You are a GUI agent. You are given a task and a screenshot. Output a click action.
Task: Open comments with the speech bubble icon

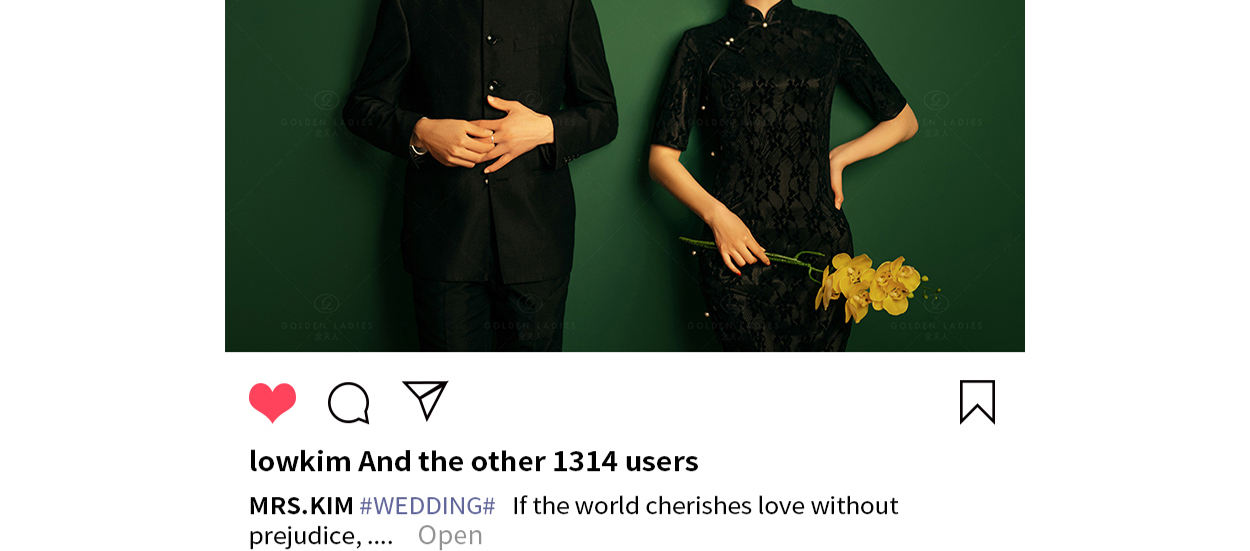[x=349, y=403]
